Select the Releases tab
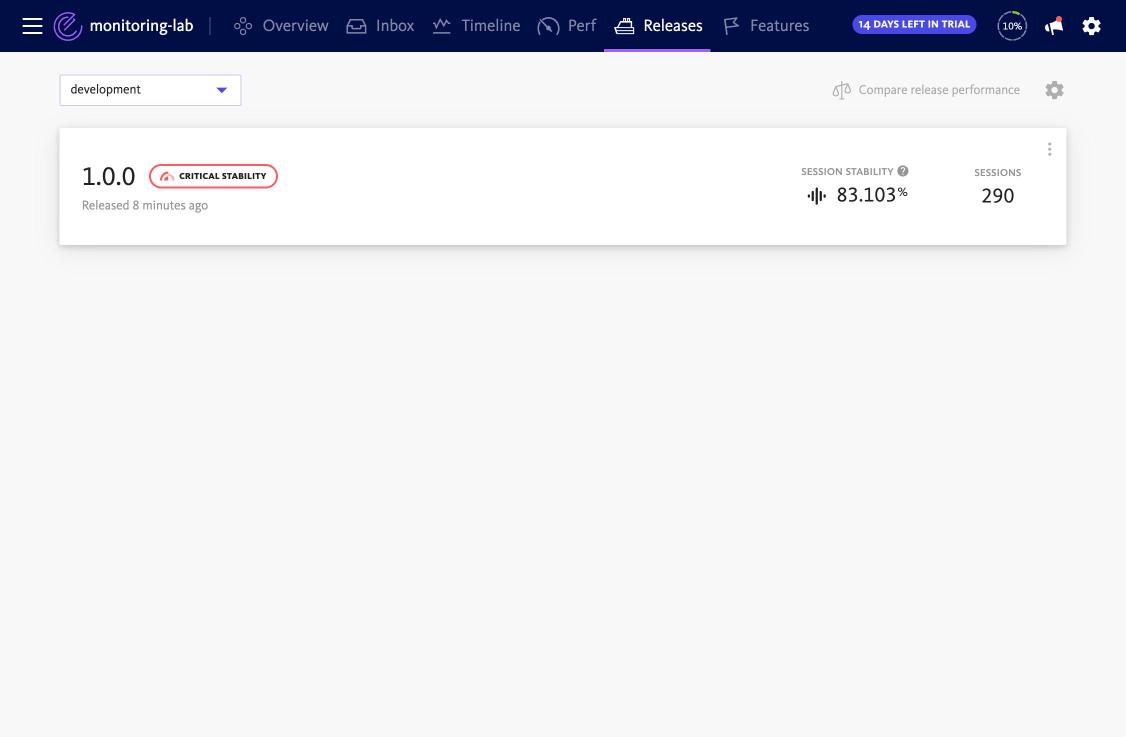Image resolution: width=1126 pixels, height=737 pixels. [658, 26]
